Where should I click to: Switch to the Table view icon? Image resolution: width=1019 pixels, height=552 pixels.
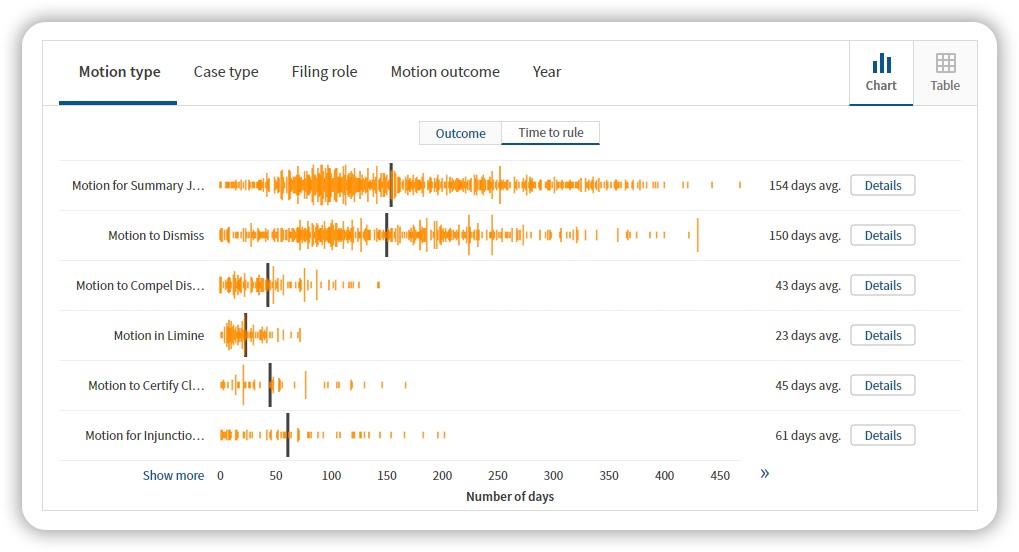tap(945, 72)
